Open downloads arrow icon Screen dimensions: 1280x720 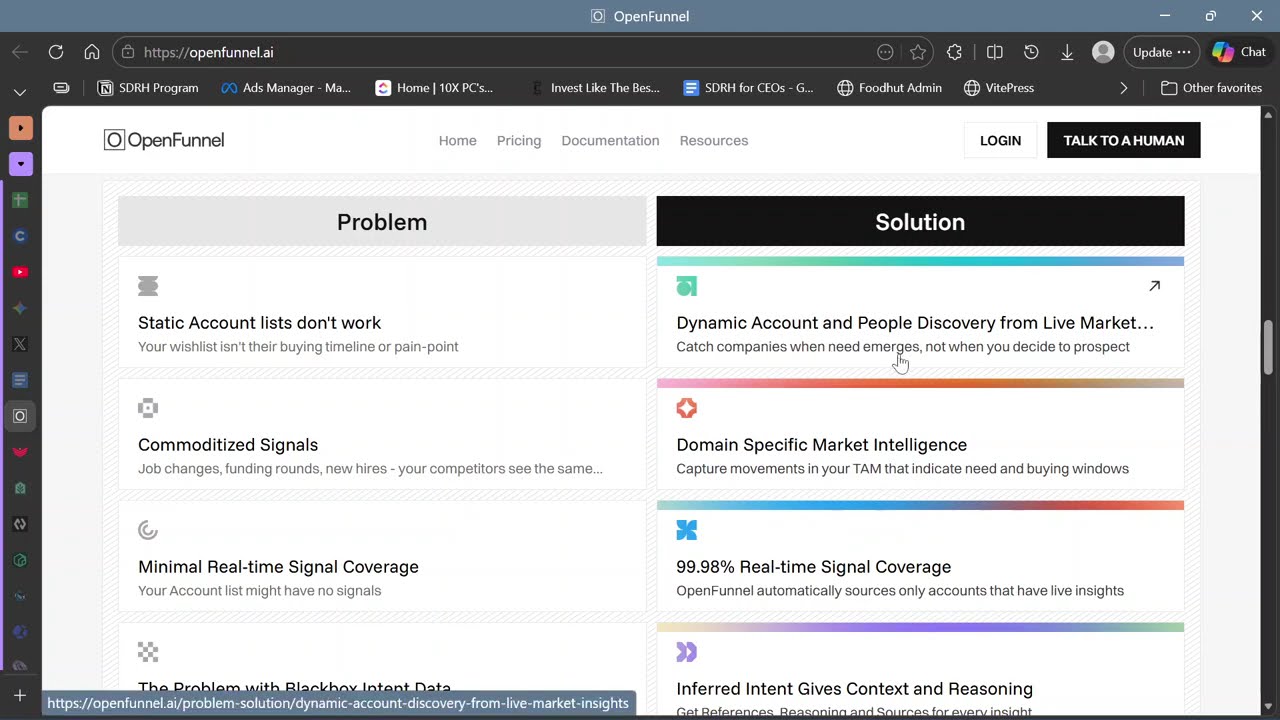tap(1067, 52)
